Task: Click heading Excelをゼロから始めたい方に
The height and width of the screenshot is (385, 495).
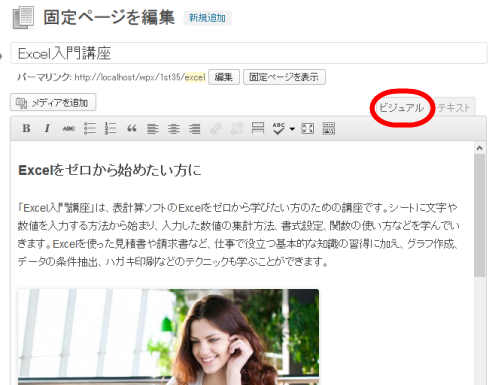Action: click(x=110, y=170)
